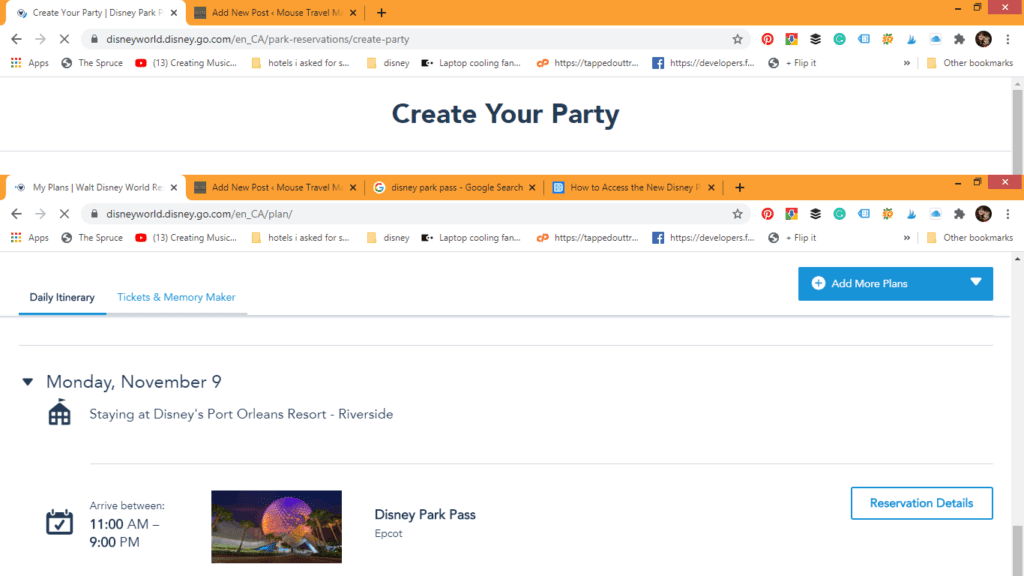Open Other bookmarks folder in front window
Viewport: 1024px width, 576px height.
pos(970,238)
